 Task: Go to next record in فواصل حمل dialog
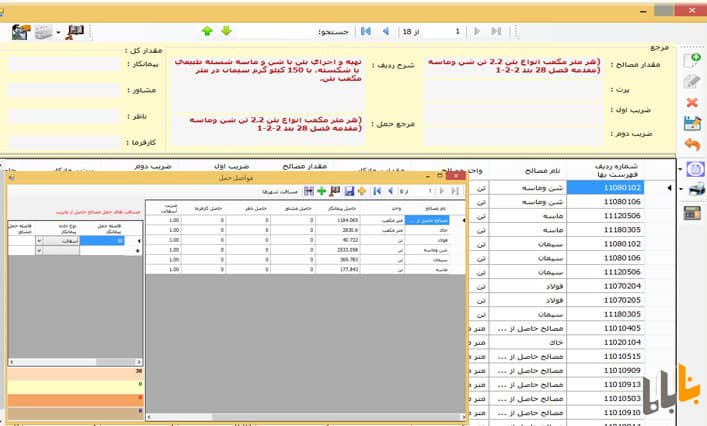[442, 191]
